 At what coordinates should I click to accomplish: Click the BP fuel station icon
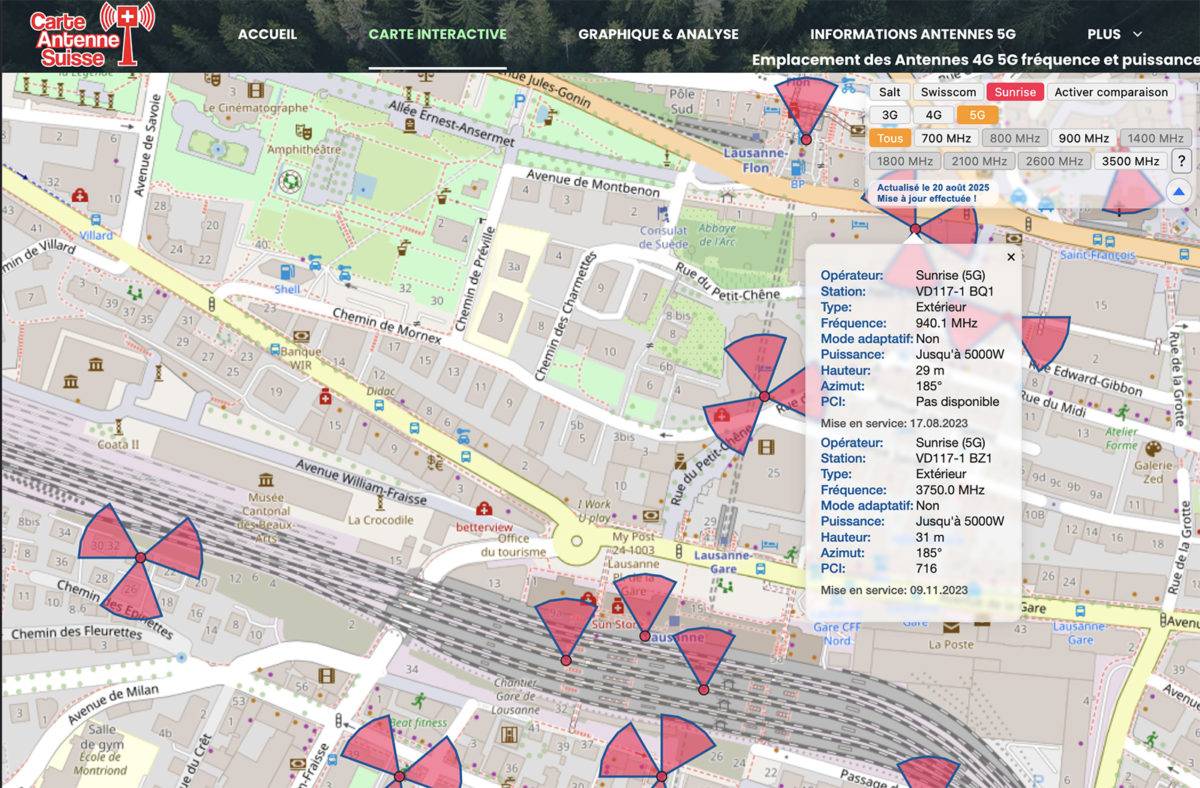[797, 168]
